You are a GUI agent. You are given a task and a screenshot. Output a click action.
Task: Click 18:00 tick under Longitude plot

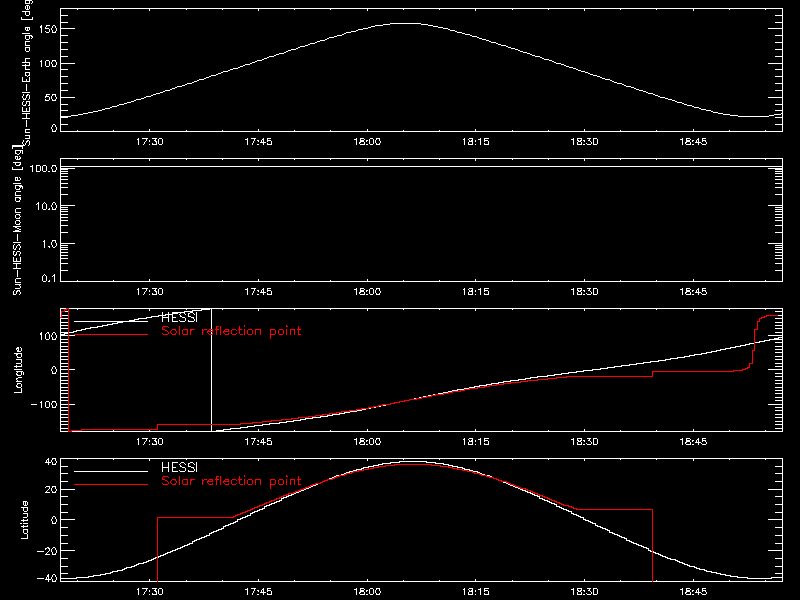click(x=367, y=442)
